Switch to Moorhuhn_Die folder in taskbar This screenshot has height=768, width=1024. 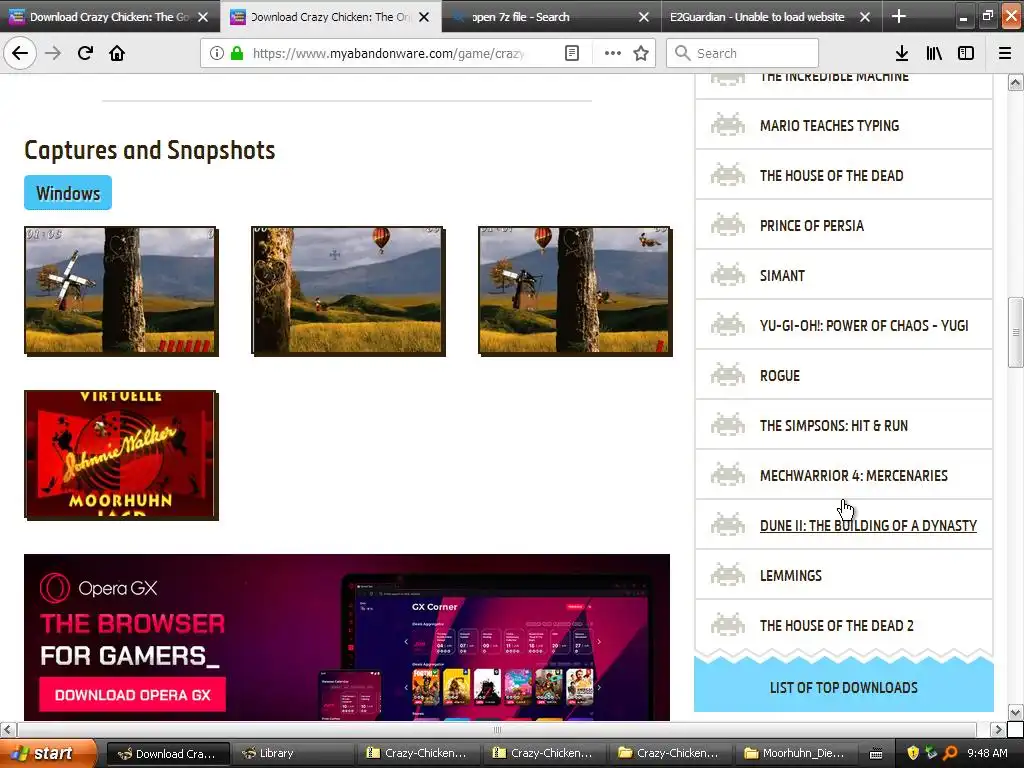[x=798, y=753]
